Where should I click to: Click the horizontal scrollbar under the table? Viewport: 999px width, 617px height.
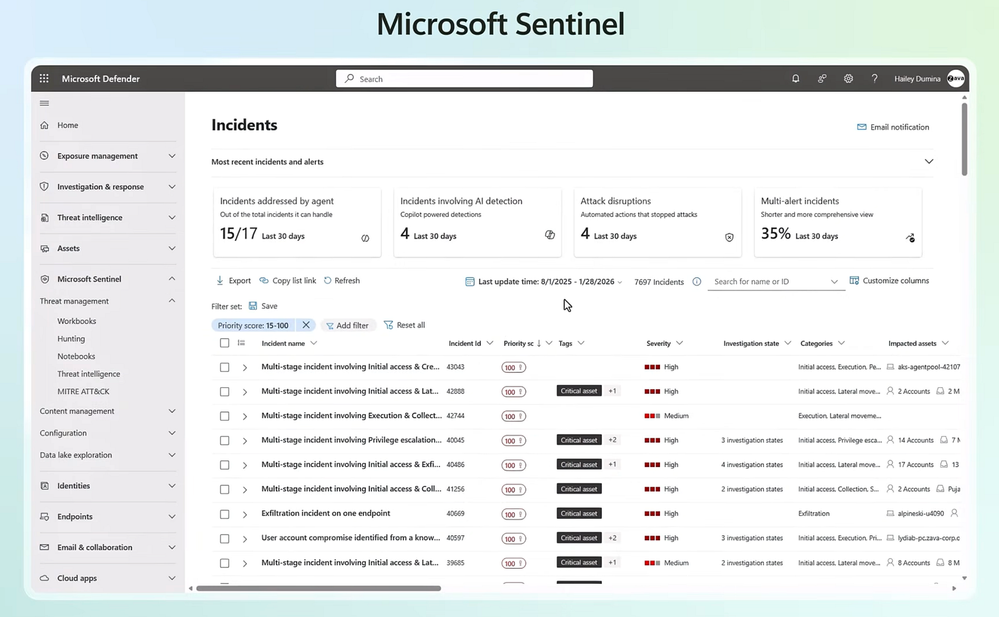[x=318, y=588]
